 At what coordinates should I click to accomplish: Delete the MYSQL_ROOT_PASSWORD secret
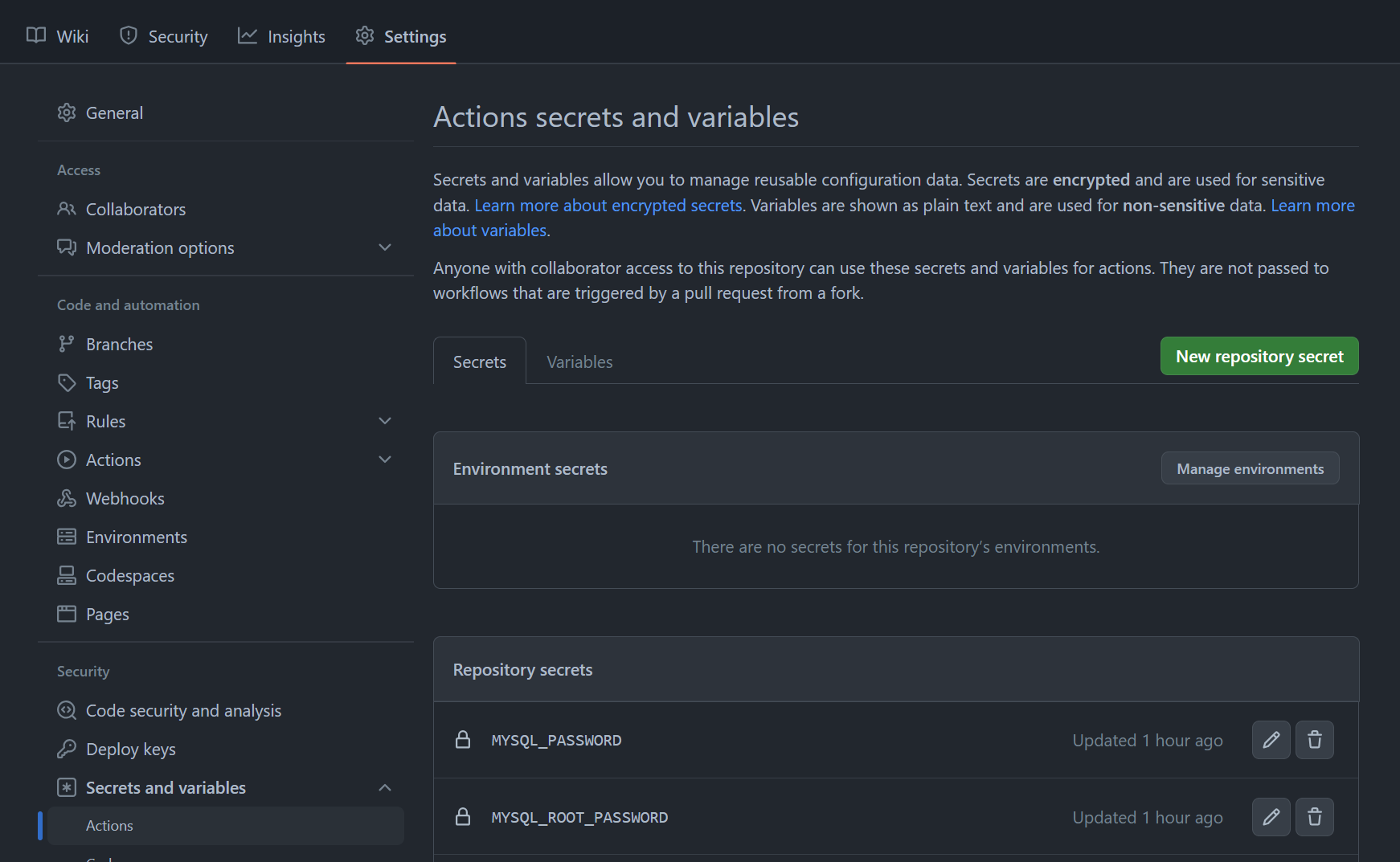coord(1315,817)
